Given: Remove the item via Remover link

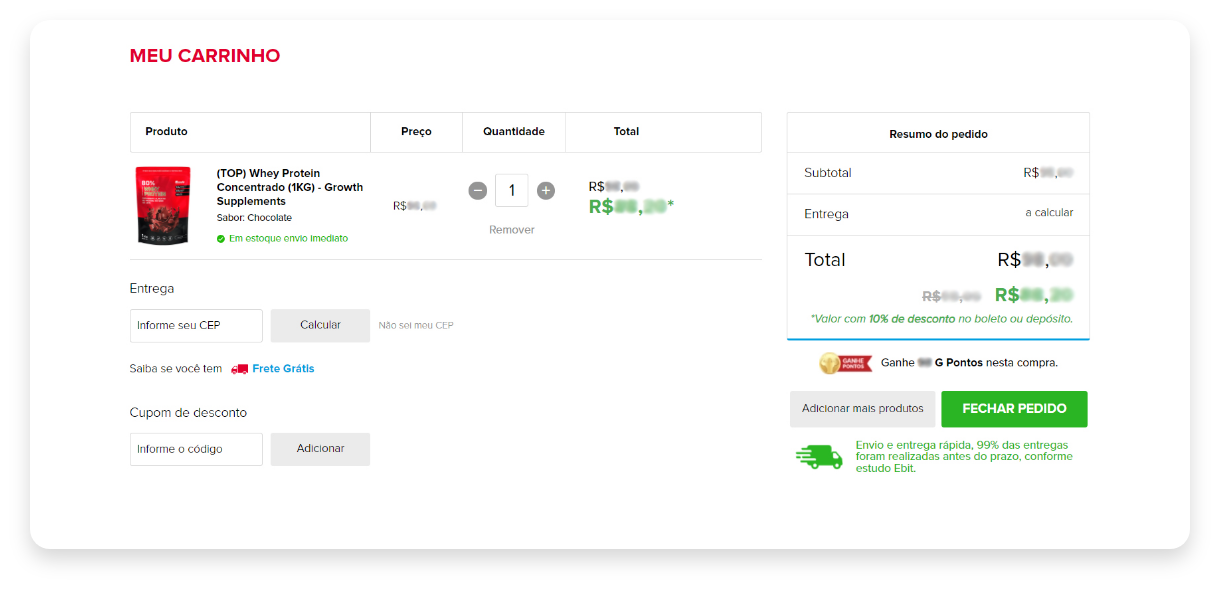Looking at the screenshot, I should 511,230.
